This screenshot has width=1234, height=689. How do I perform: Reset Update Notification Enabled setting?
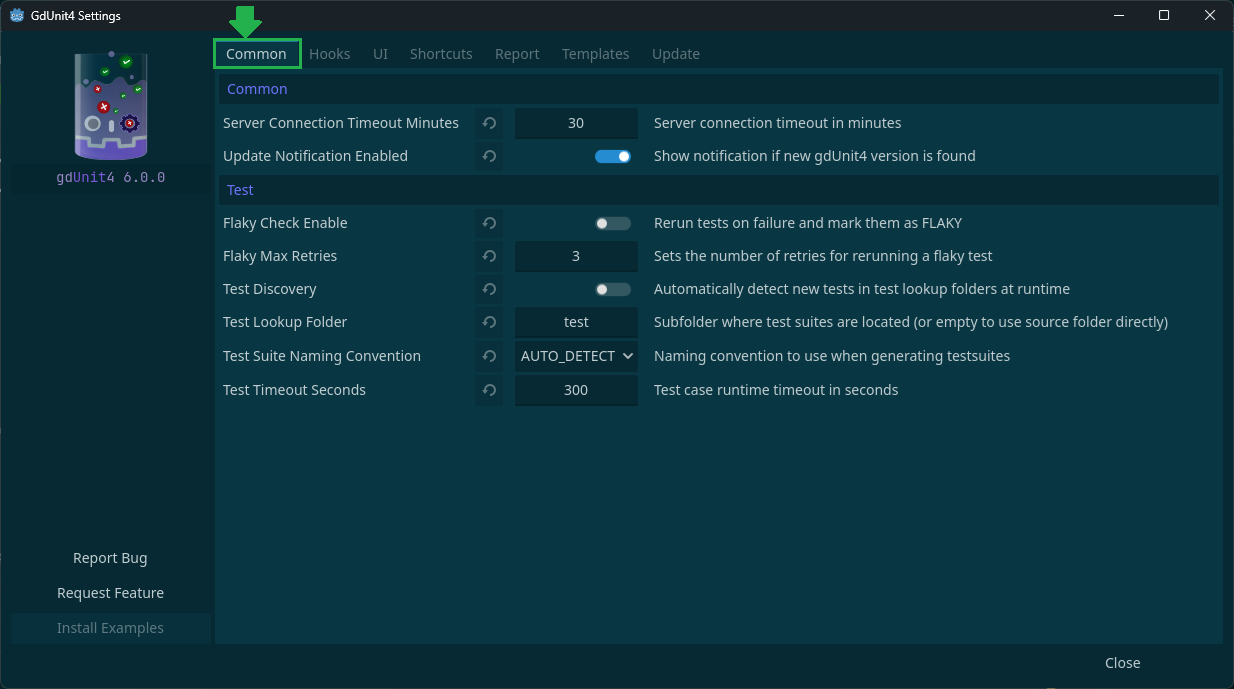tap(489, 156)
